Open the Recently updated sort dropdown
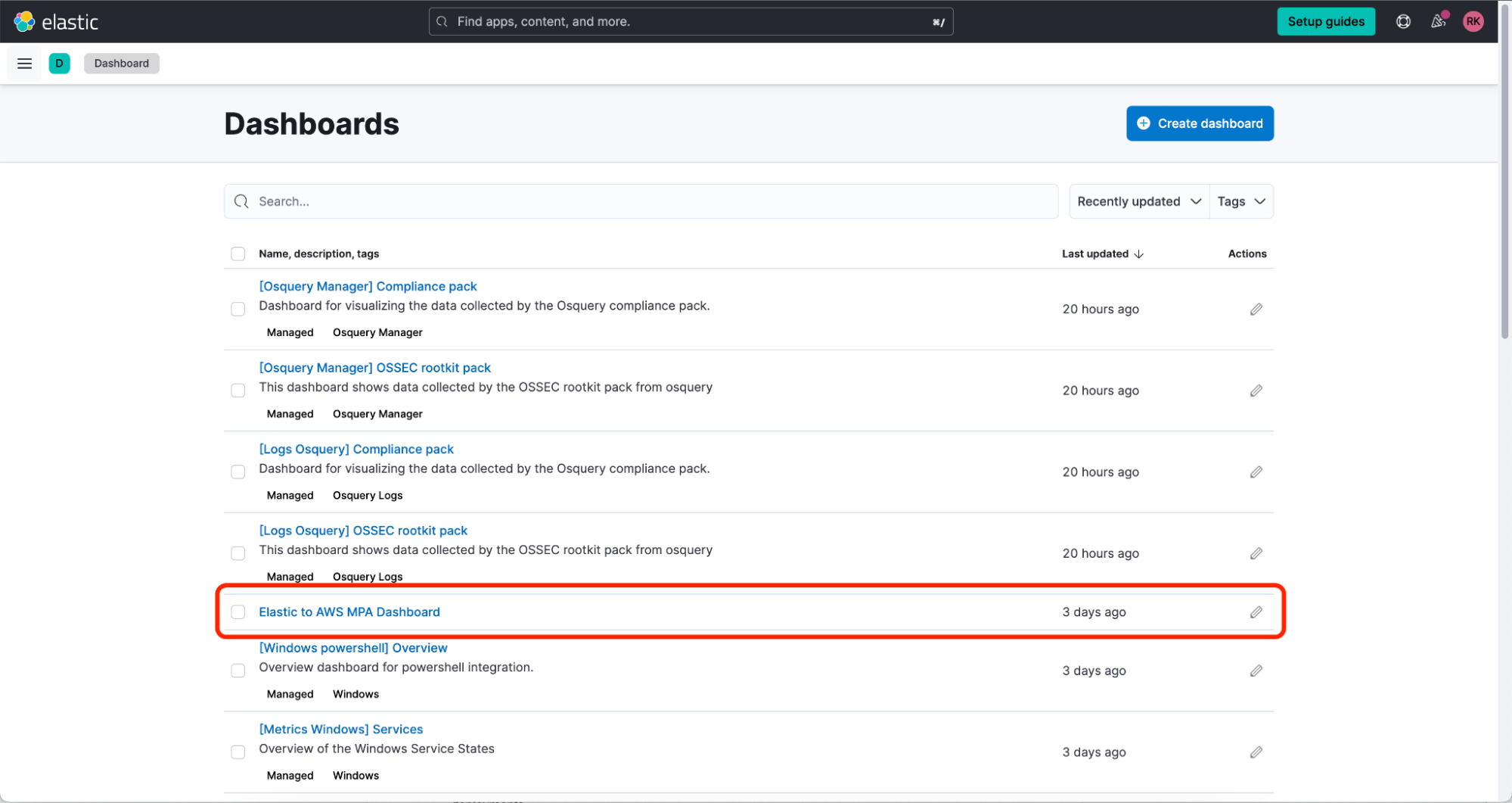This screenshot has height=803, width=1512. tap(1139, 201)
